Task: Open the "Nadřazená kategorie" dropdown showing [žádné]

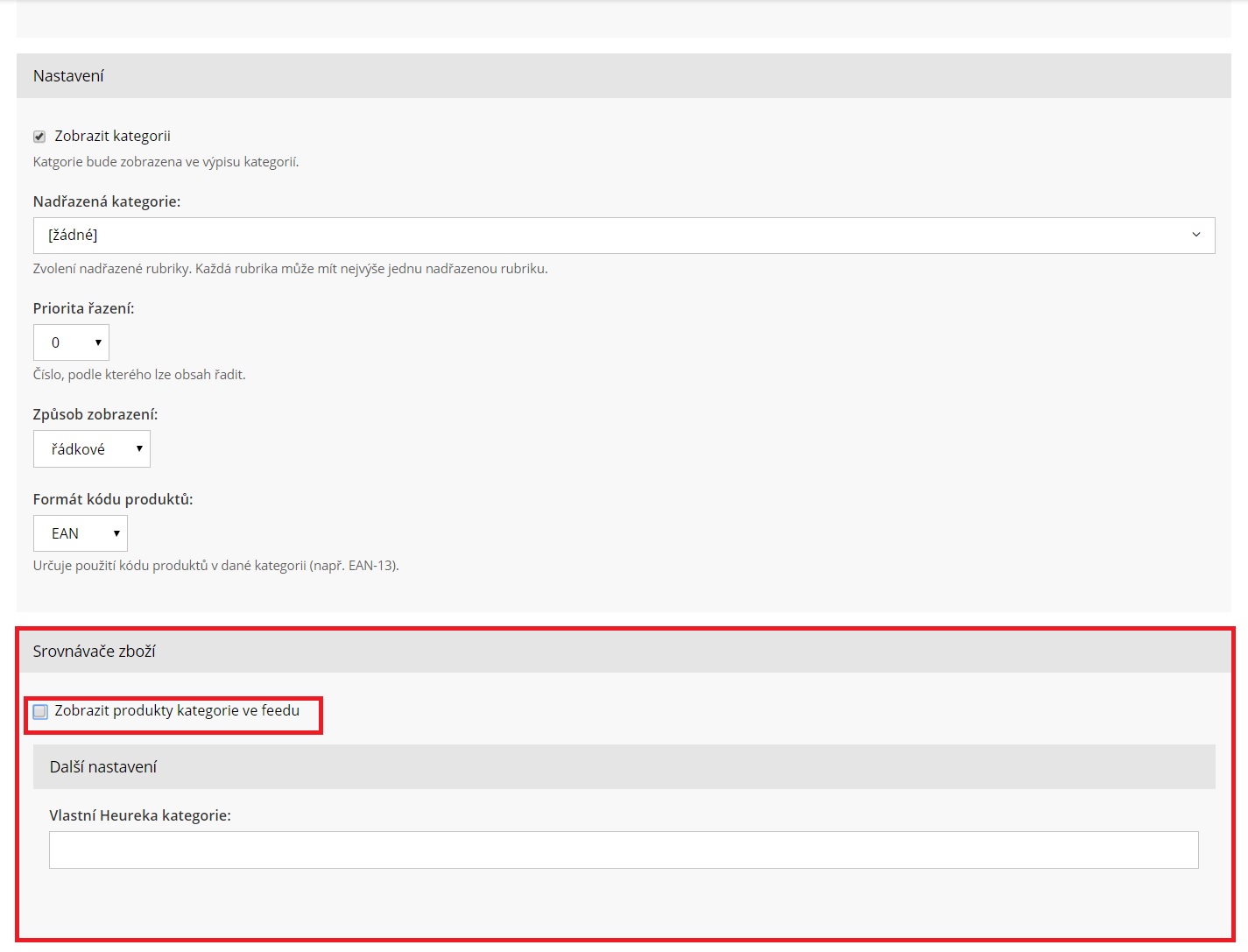Action: 624,236
